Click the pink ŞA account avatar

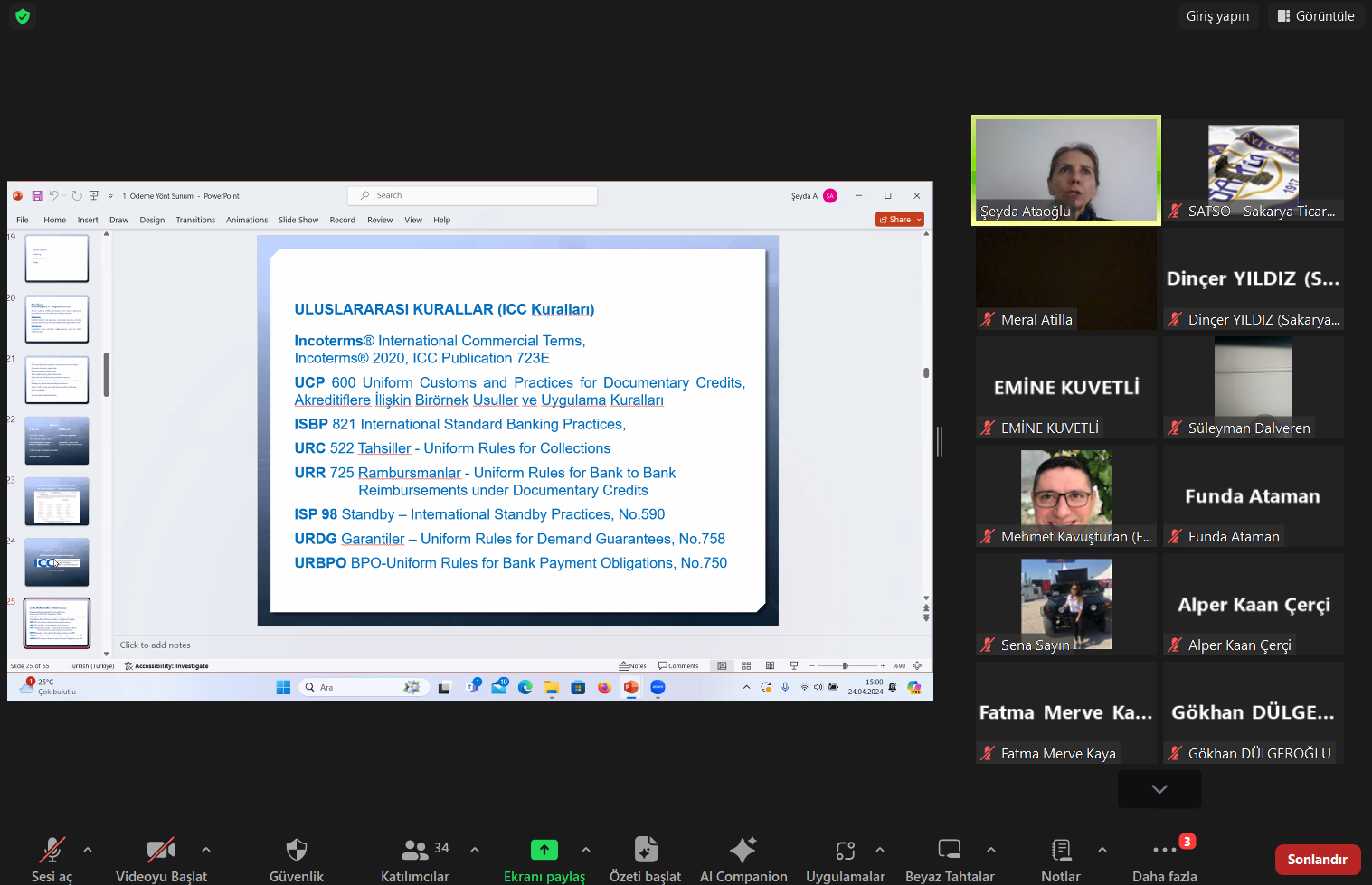point(830,196)
